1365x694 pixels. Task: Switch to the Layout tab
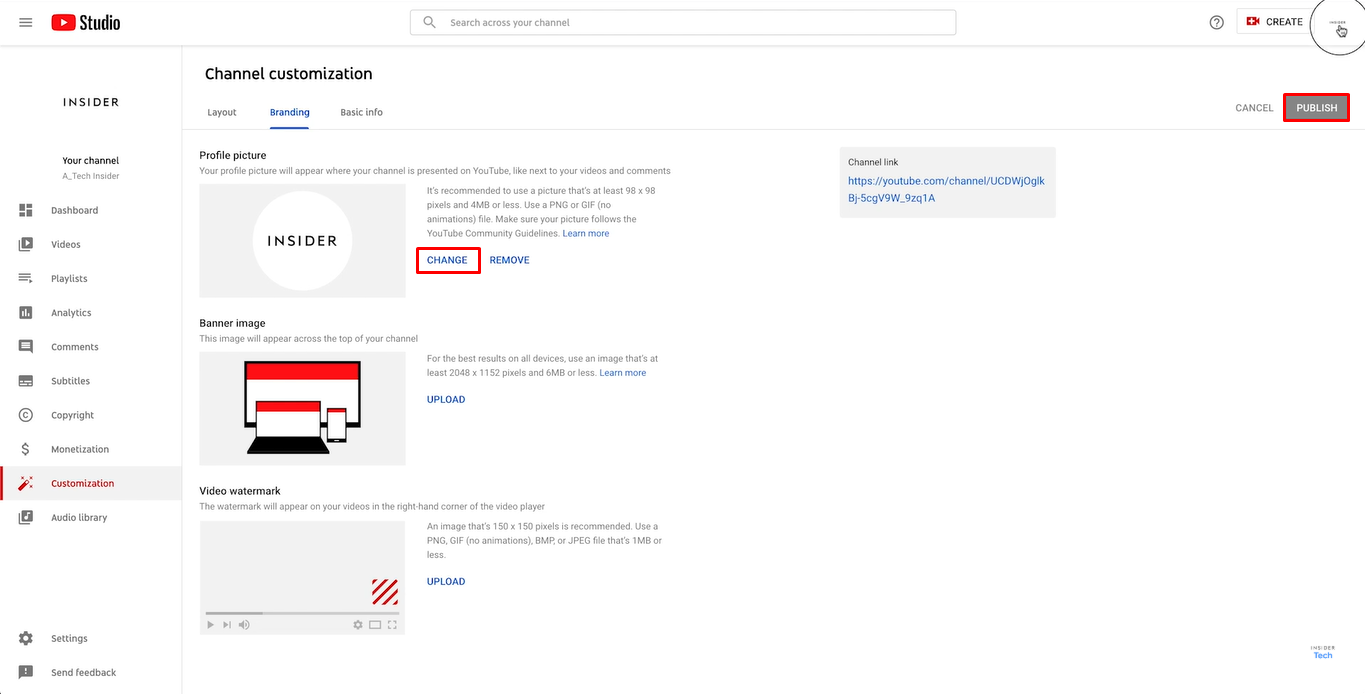[221, 112]
